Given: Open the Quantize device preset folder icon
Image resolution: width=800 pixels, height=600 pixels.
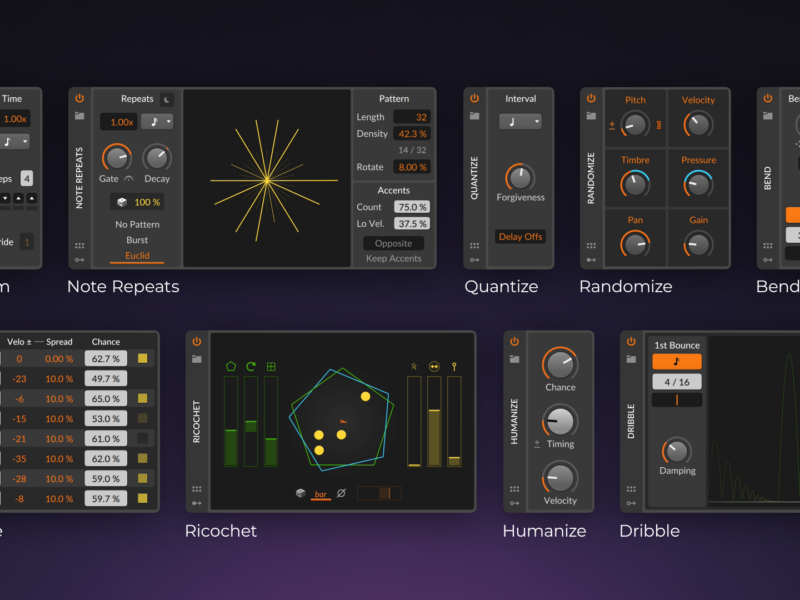Looking at the screenshot, I should [474, 116].
